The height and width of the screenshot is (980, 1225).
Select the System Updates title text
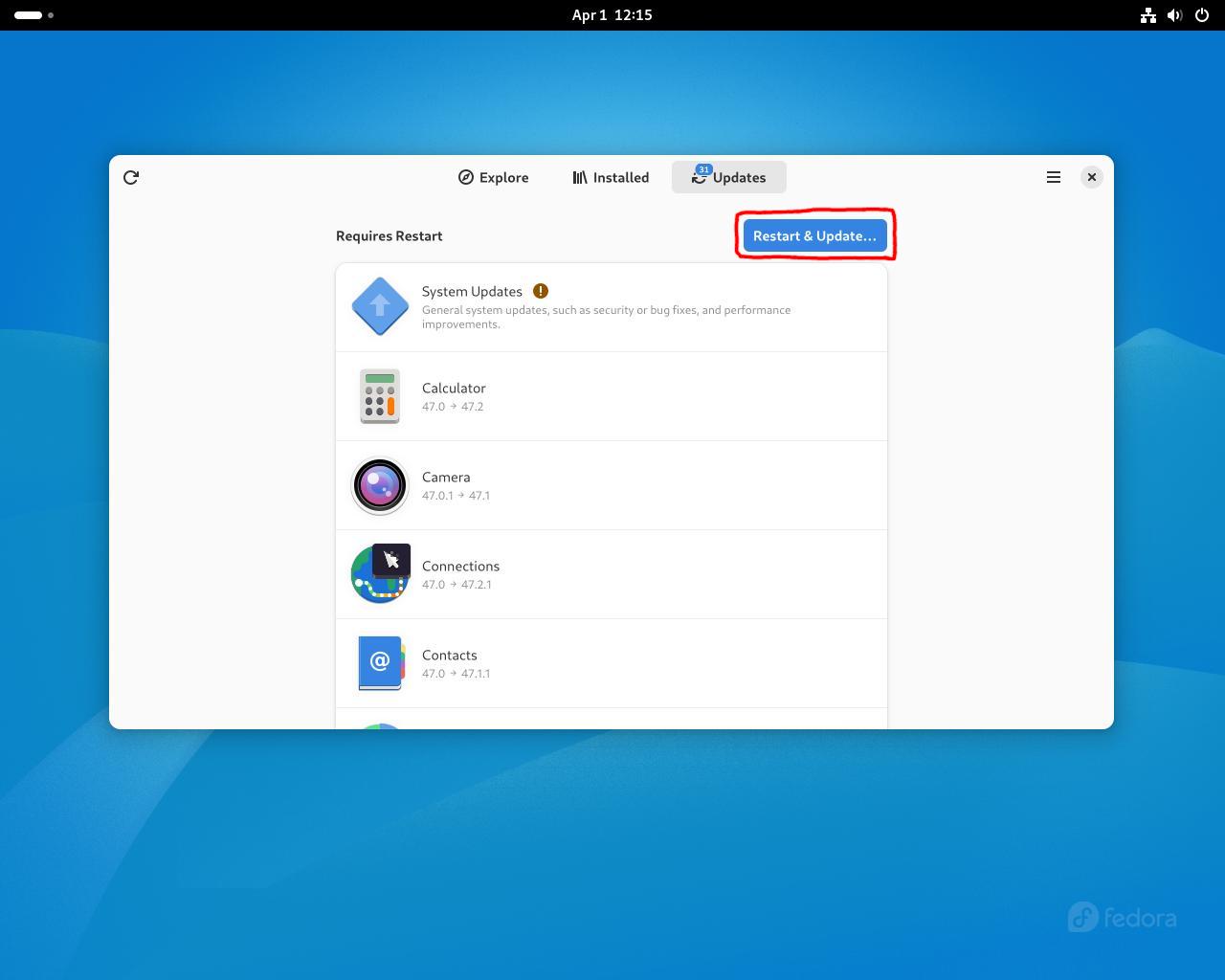click(472, 291)
